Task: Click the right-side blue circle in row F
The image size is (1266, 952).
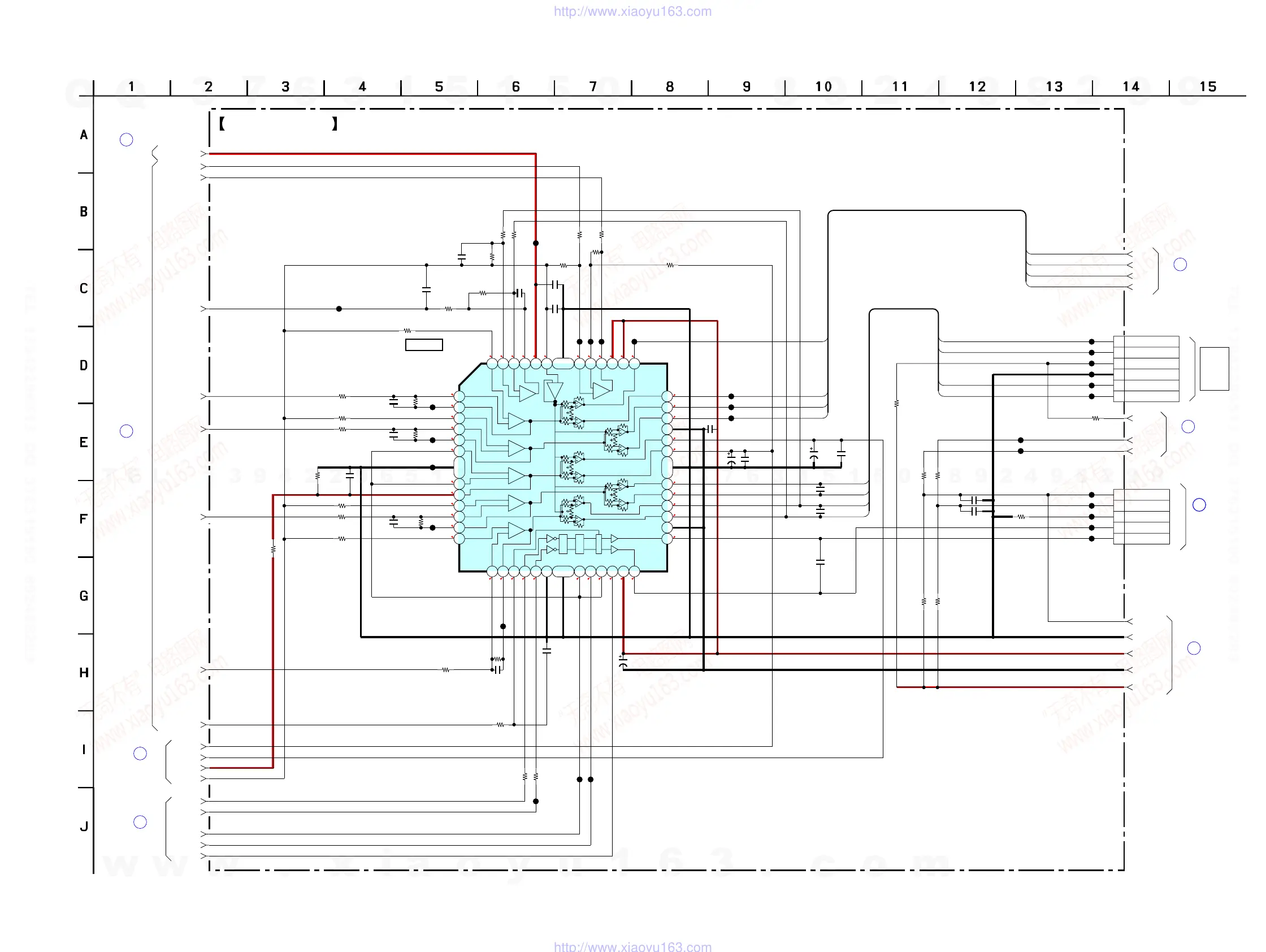Action: 1199,504
